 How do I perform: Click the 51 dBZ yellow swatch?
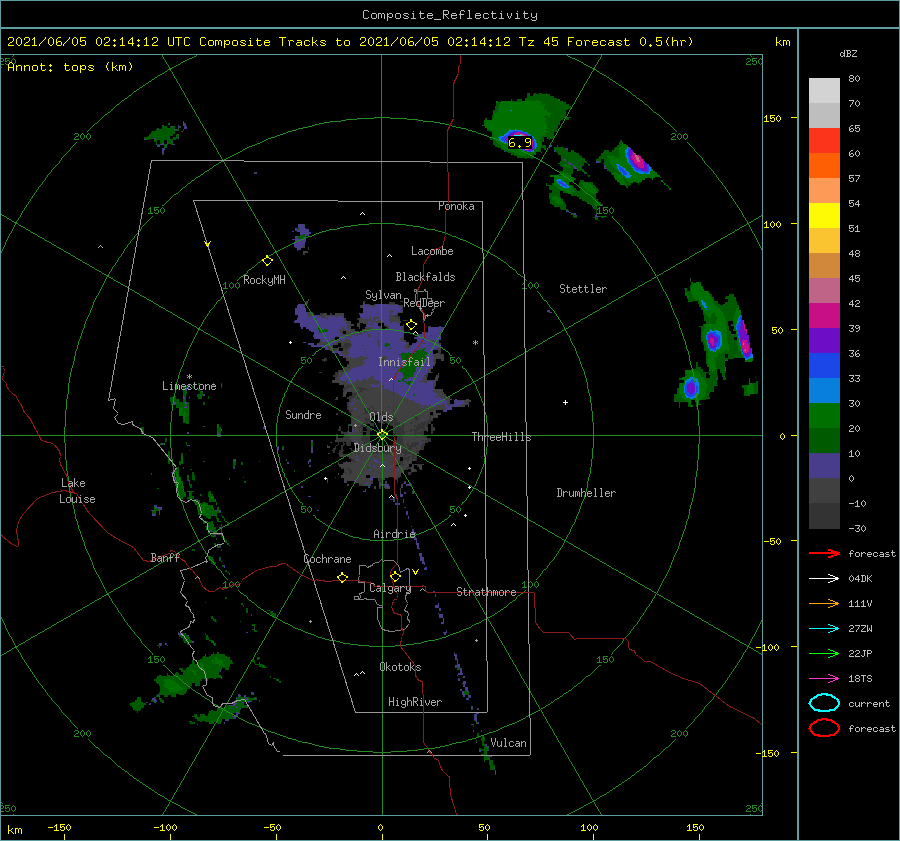824,215
